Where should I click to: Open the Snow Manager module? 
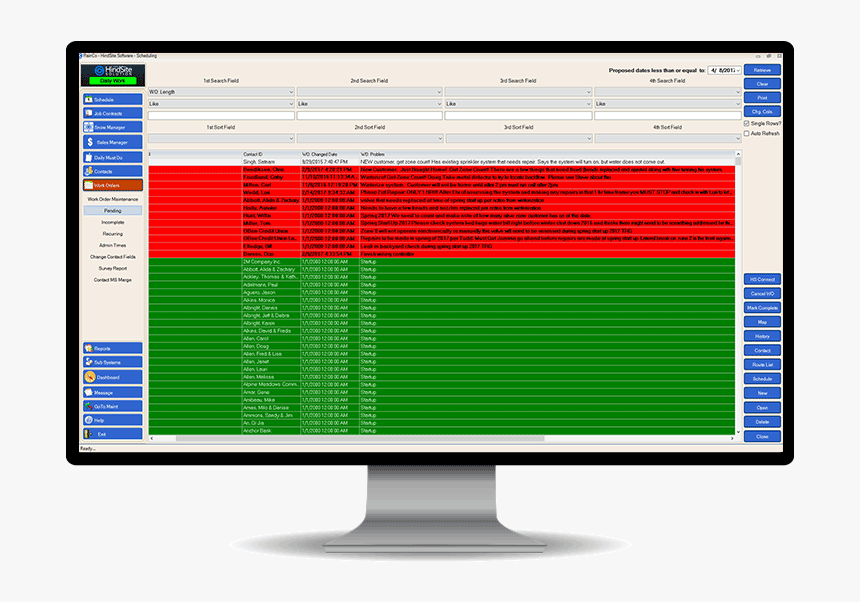112,127
